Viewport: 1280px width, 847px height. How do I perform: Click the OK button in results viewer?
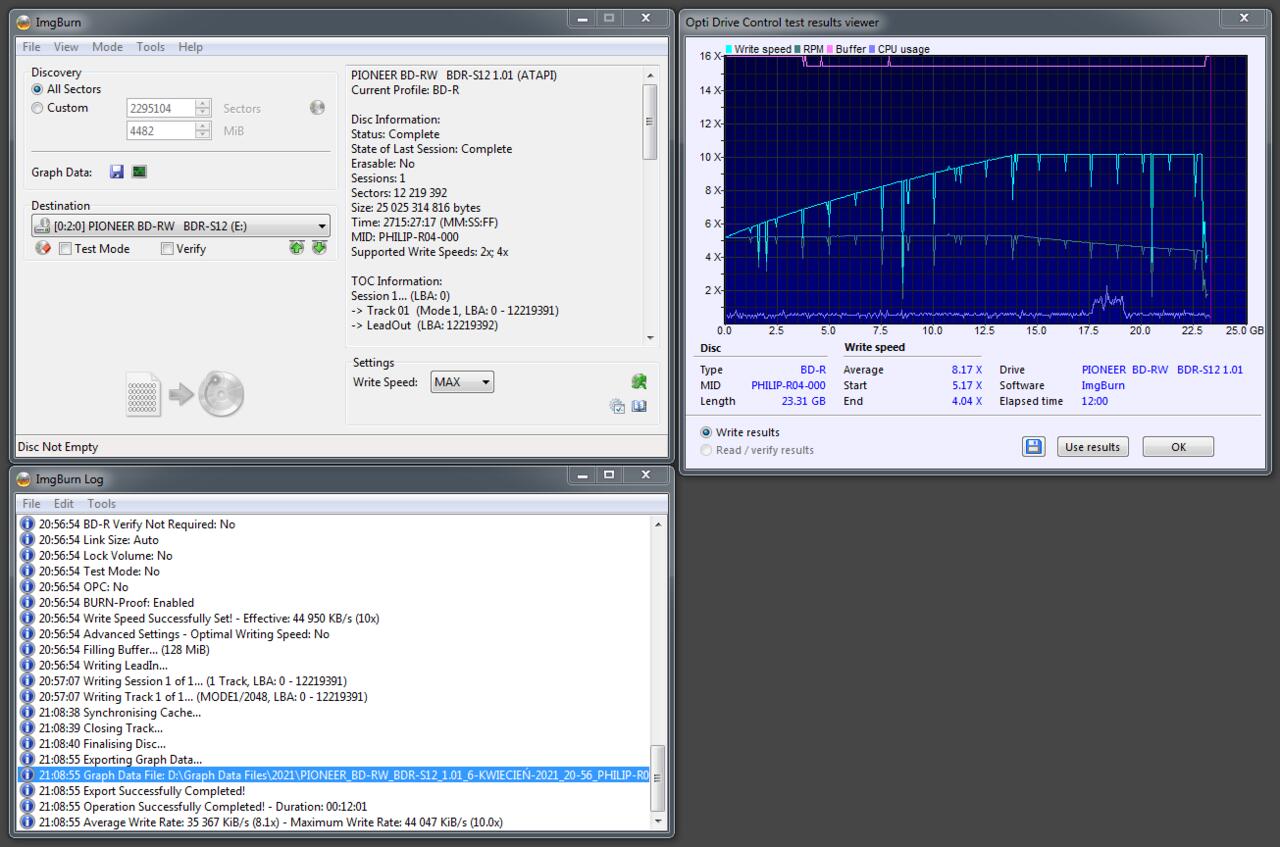tap(1178, 447)
